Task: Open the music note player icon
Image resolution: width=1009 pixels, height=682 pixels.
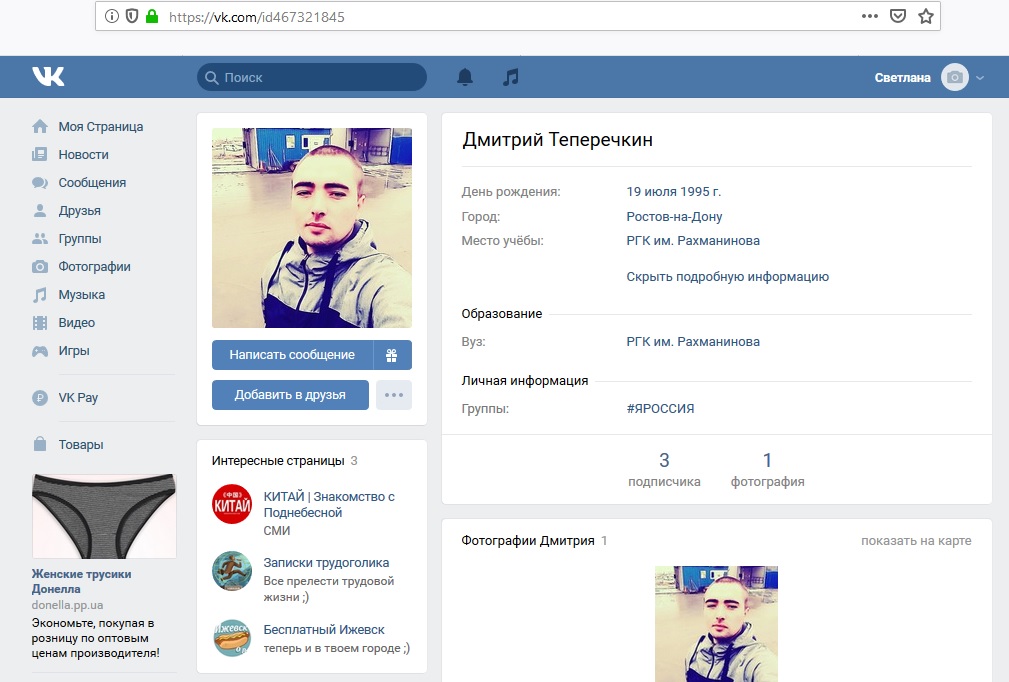Action: click(x=511, y=77)
